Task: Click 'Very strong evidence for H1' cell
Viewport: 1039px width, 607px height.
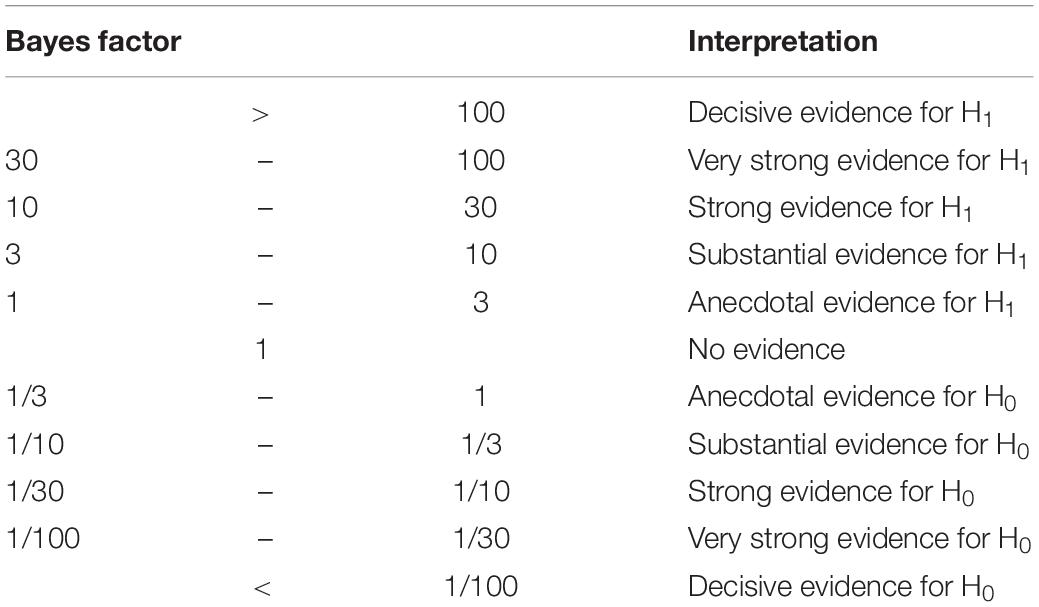Action: pyautogui.click(x=858, y=161)
